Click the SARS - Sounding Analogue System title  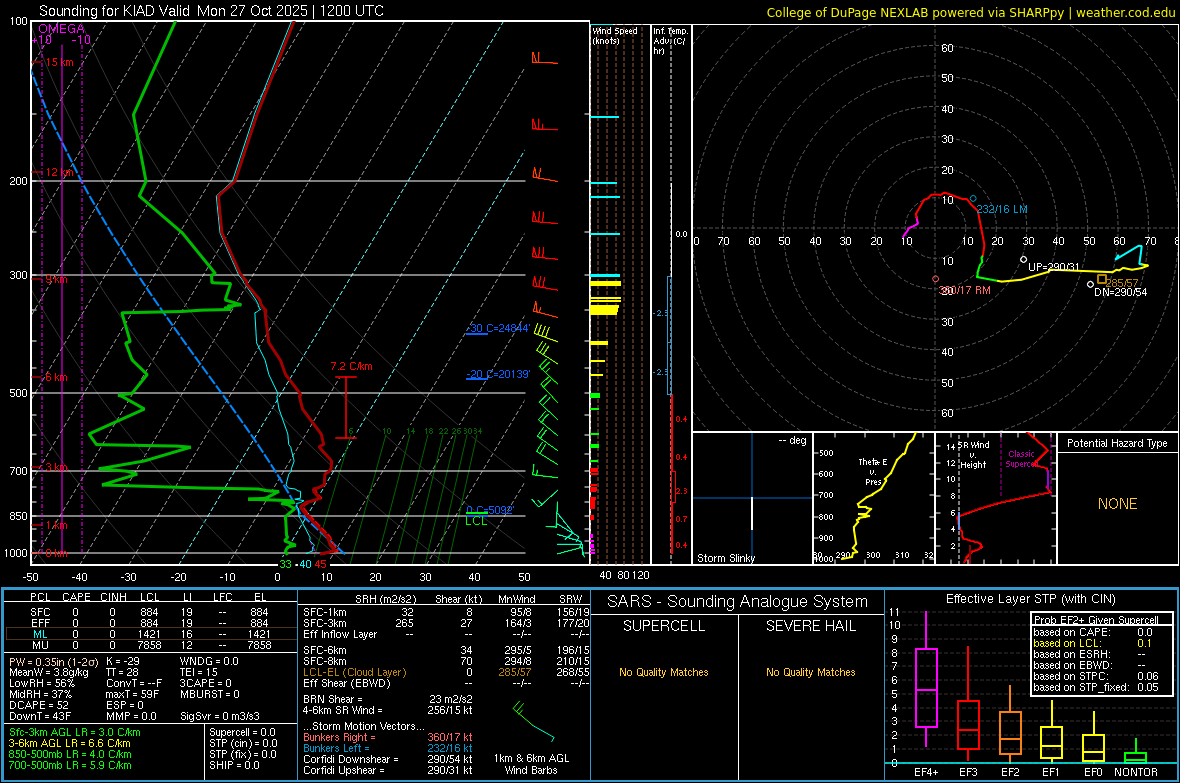(x=737, y=602)
